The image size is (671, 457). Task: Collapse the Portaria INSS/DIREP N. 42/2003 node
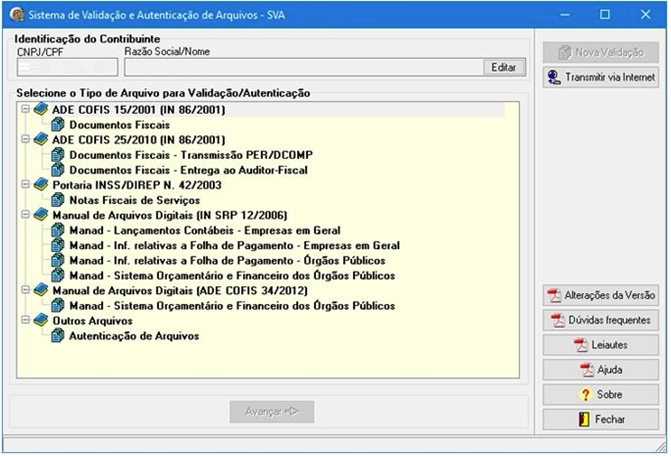point(25,184)
